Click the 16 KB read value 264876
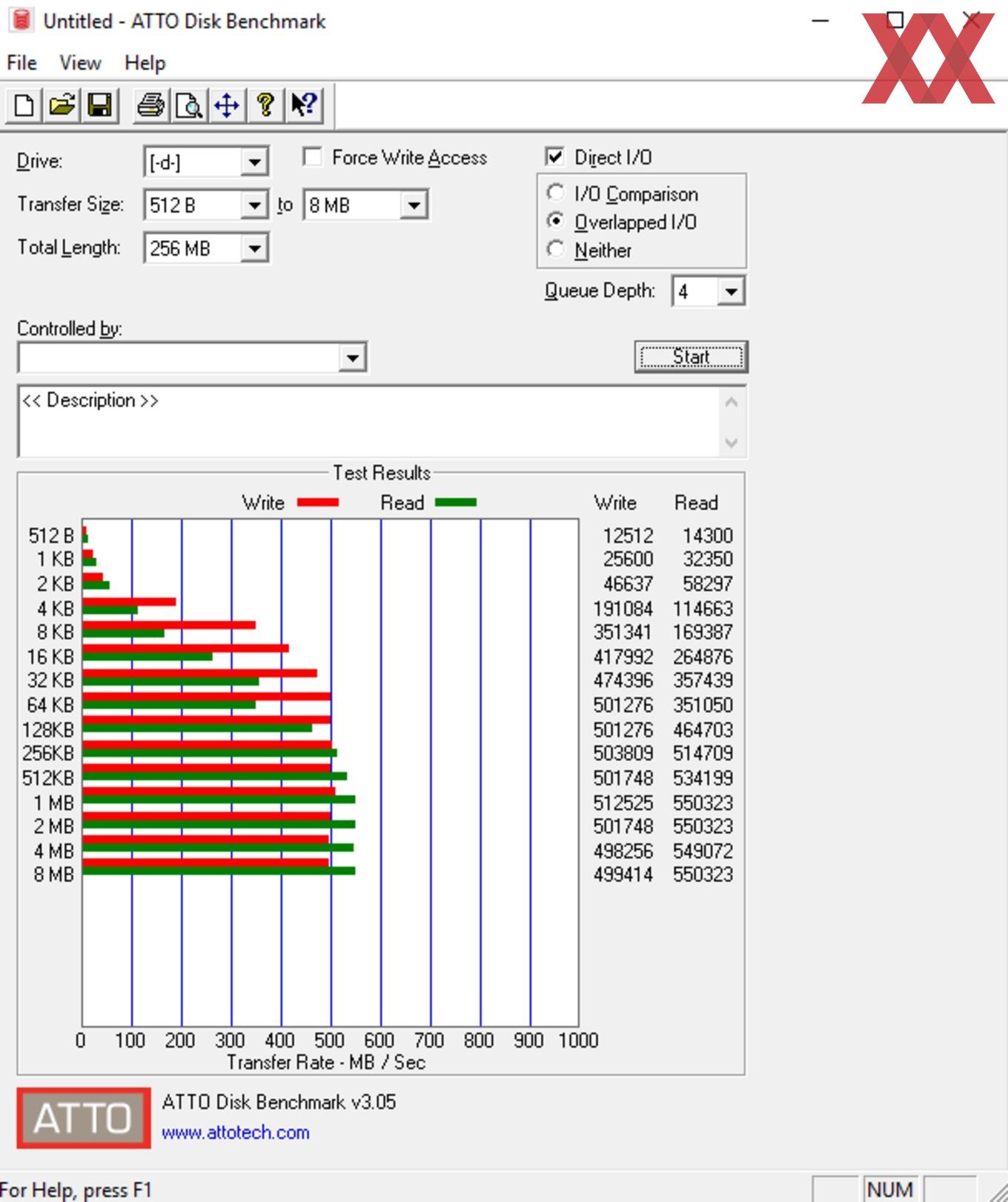1008x1202 pixels. [x=703, y=657]
